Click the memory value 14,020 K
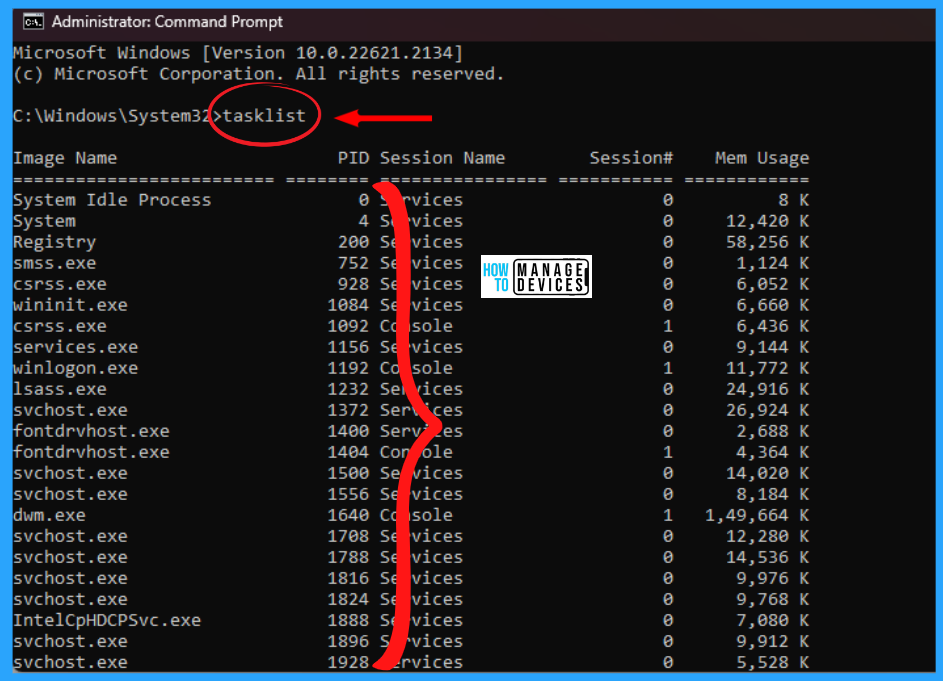 click(x=767, y=474)
